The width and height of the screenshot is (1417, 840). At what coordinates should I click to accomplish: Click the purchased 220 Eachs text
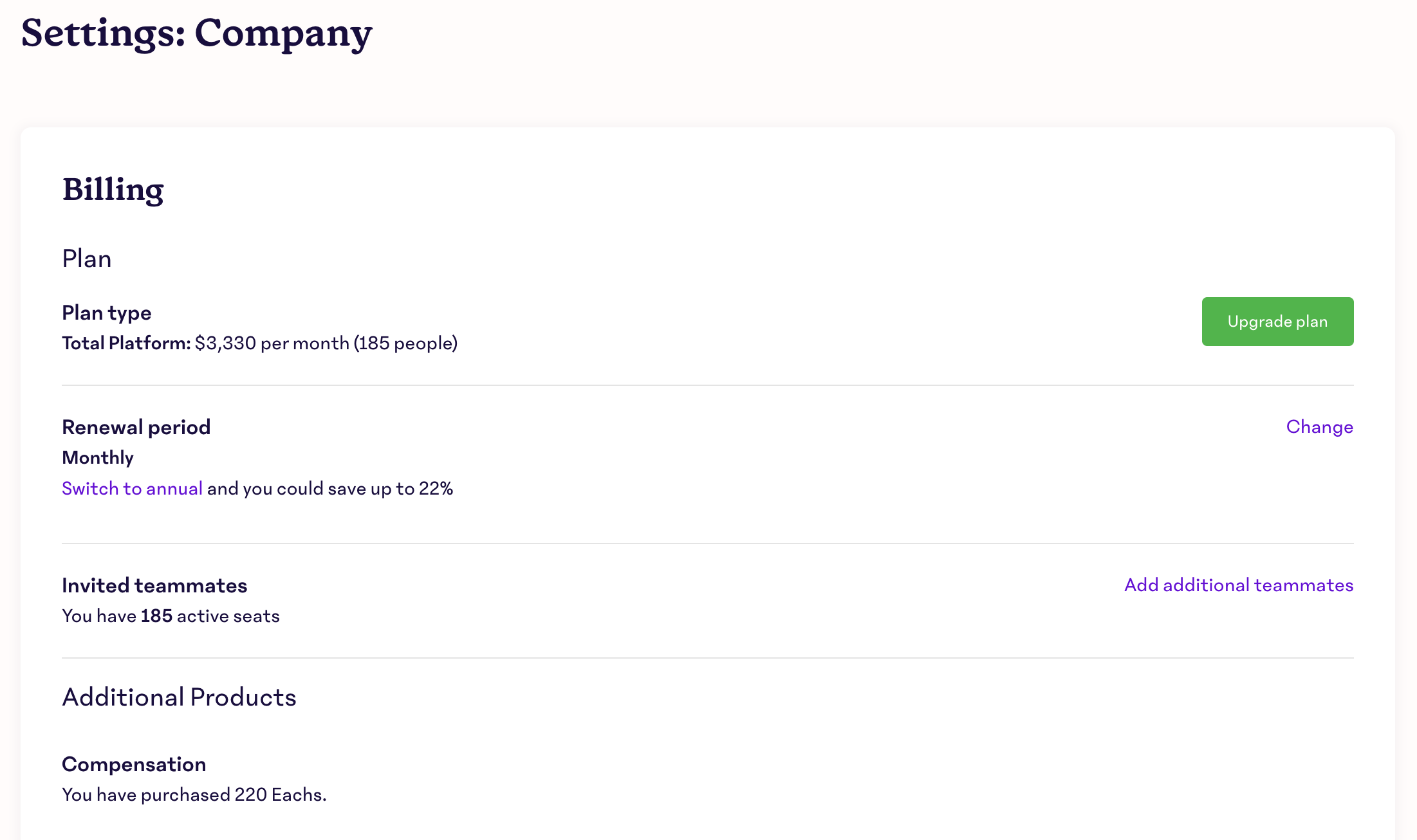click(x=233, y=795)
